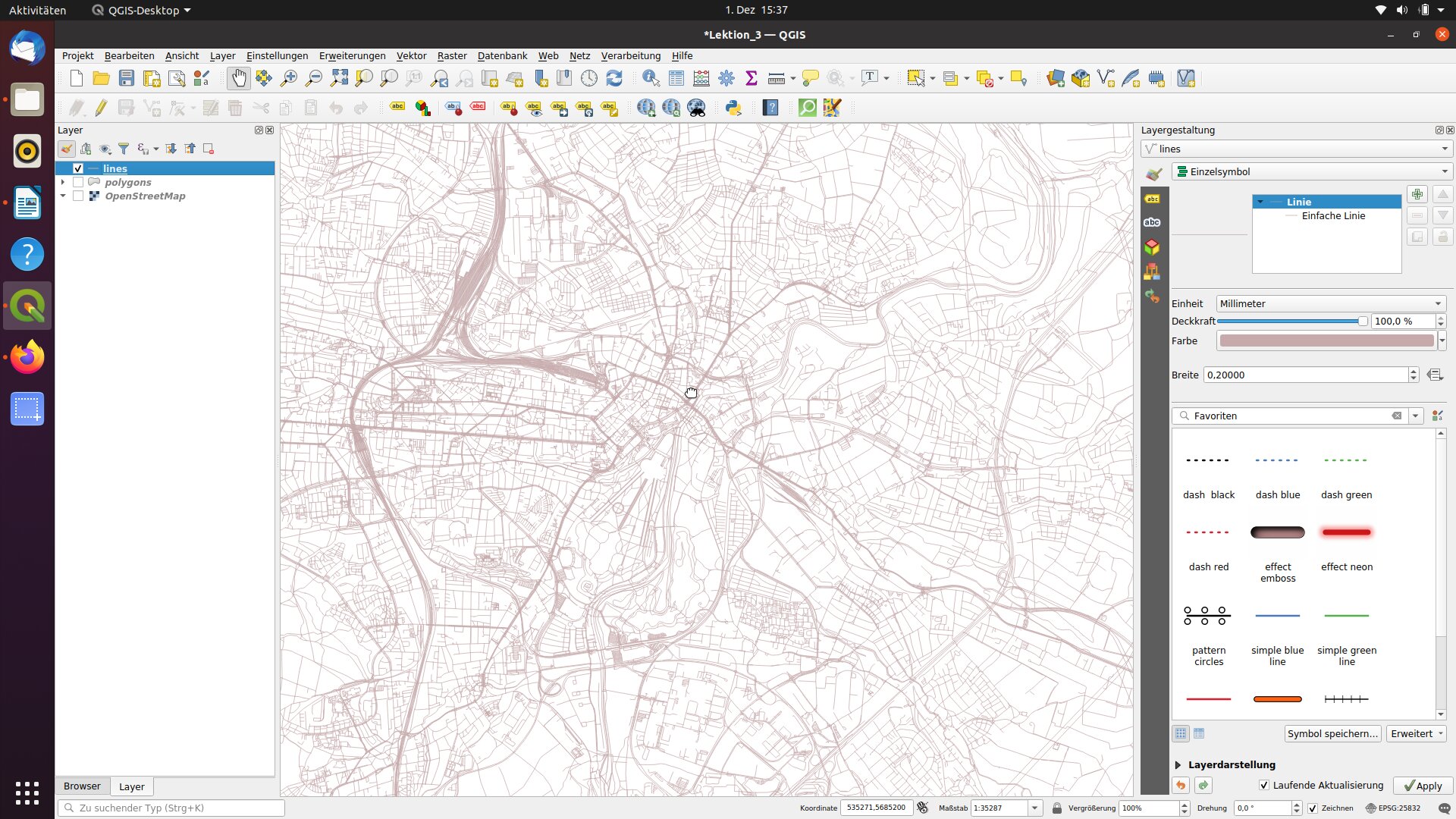Expand the Layerdarstellung section

(x=1178, y=764)
